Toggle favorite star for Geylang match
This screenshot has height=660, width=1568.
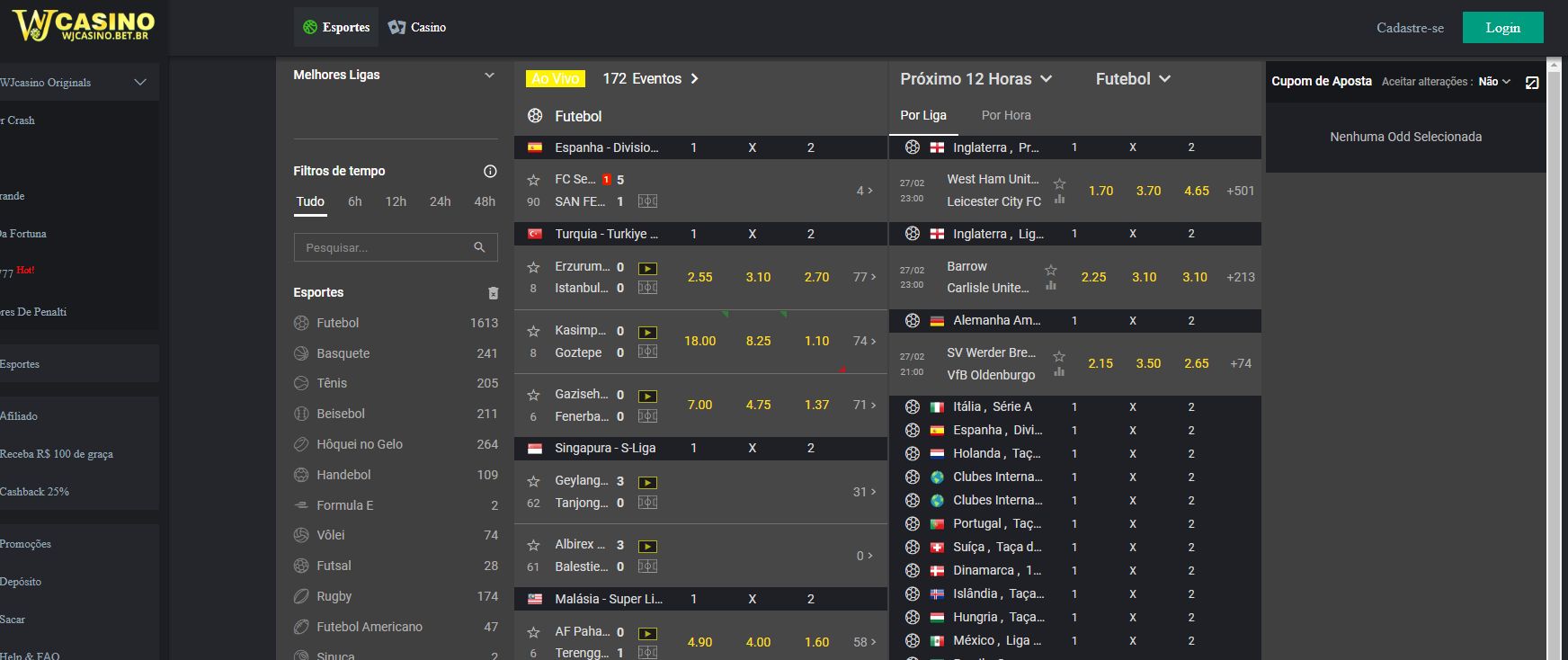point(533,482)
